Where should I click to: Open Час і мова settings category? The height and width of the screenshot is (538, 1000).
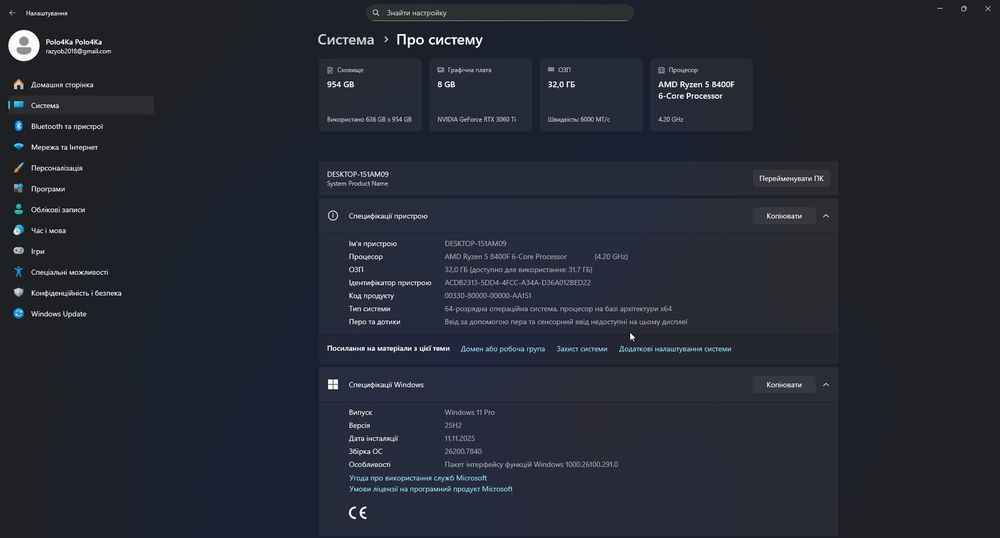point(48,230)
